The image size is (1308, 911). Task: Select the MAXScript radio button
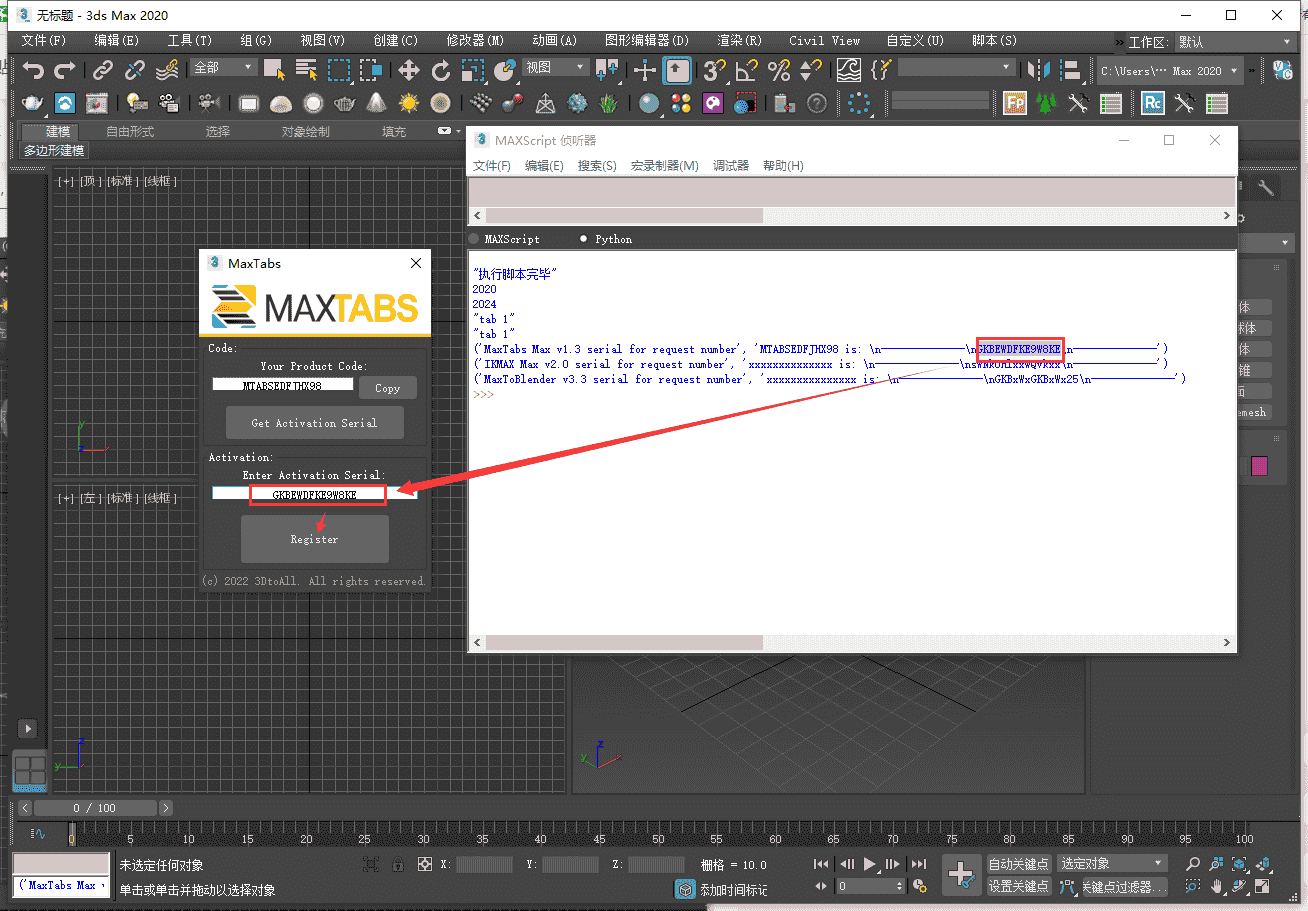tap(474, 239)
